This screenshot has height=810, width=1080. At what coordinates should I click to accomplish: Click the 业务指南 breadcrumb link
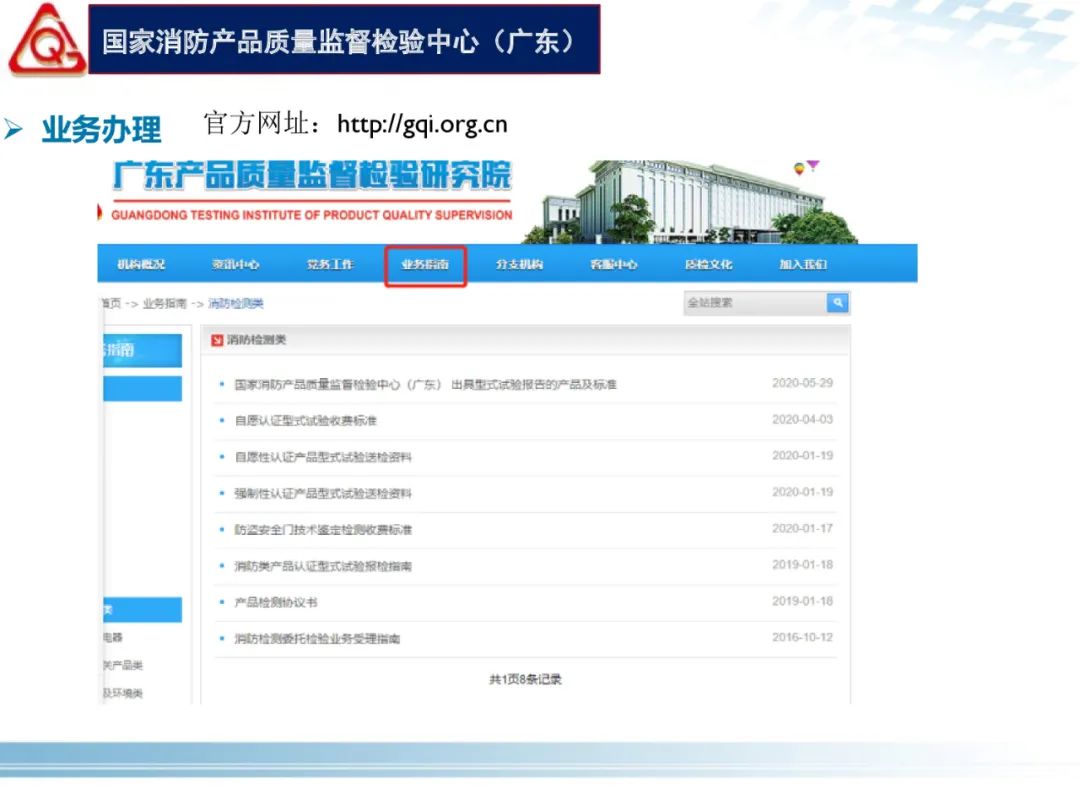pos(164,303)
